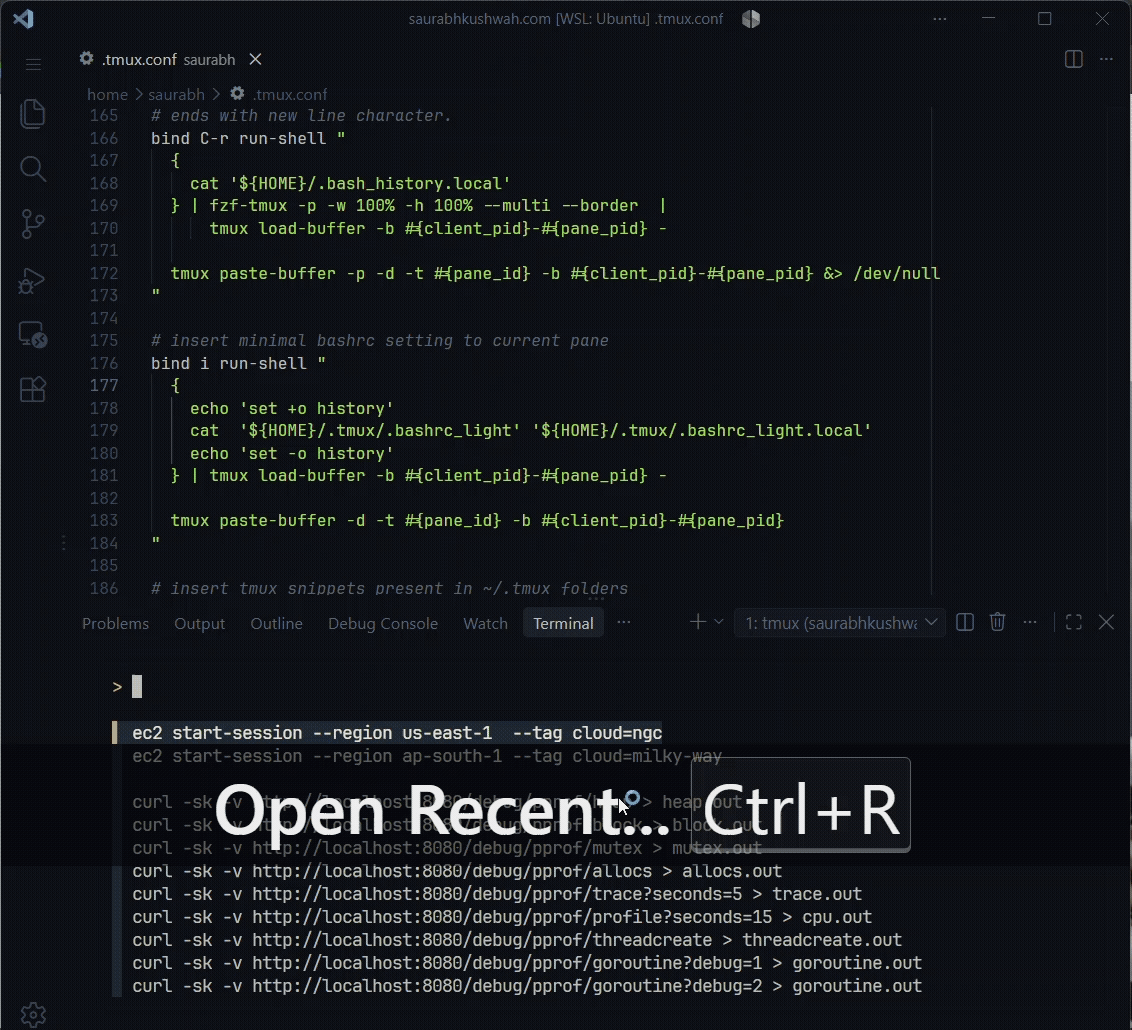Switch to the Output panel tab
Screen dimensions: 1132x1030
(199, 624)
